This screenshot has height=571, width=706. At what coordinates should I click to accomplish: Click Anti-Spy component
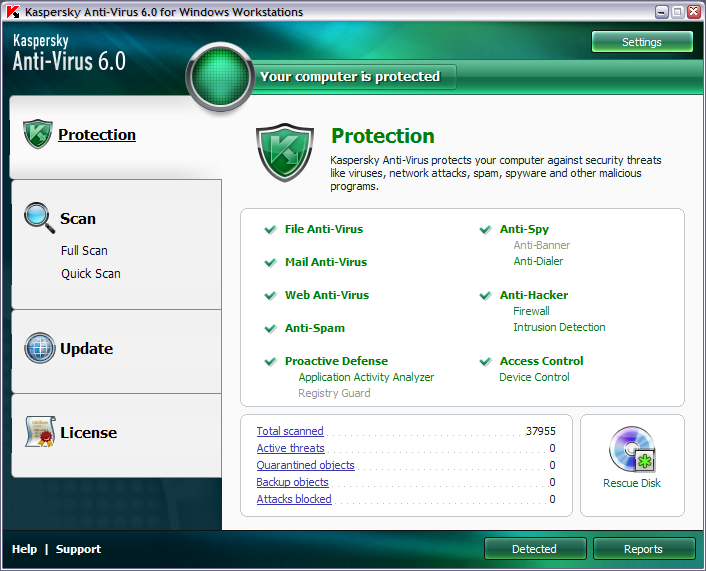click(x=524, y=229)
